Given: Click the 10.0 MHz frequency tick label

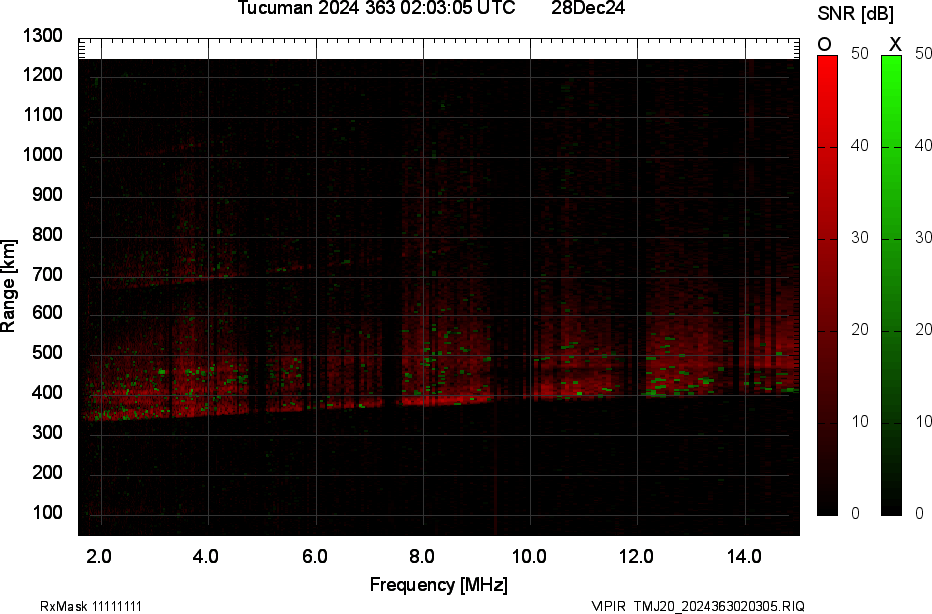Looking at the screenshot, I should coord(529,555).
